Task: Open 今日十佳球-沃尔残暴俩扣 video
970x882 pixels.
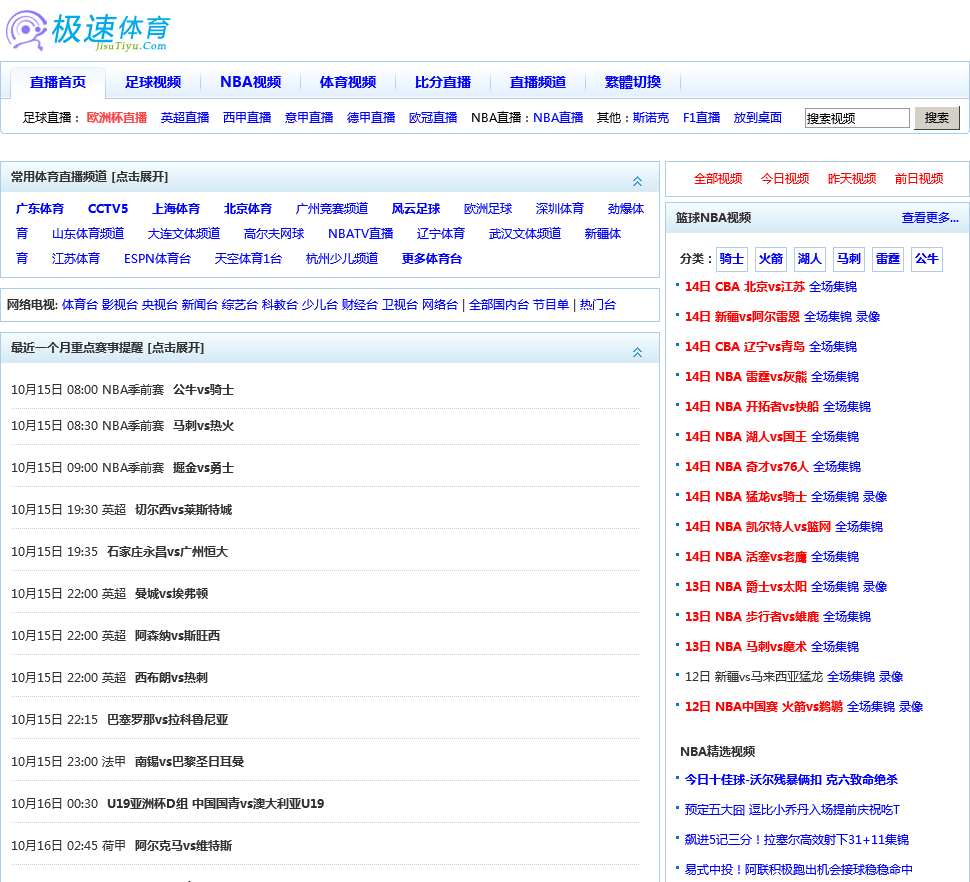Action: coord(791,779)
